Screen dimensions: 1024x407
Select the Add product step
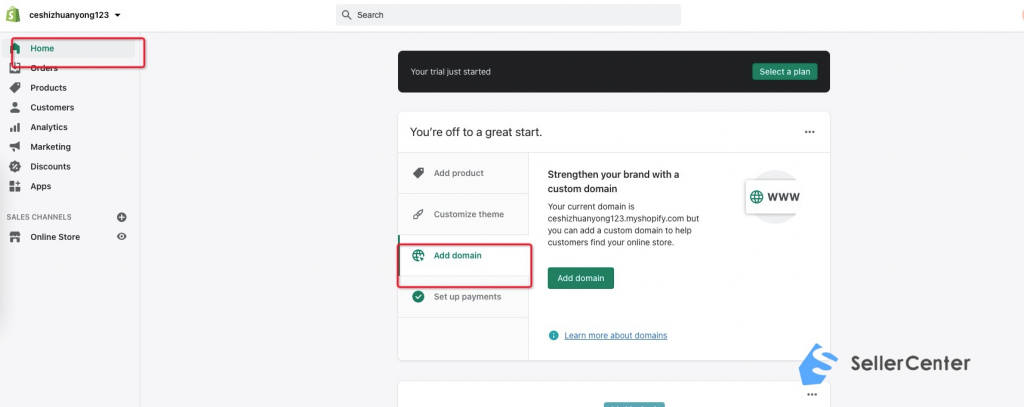point(463,173)
